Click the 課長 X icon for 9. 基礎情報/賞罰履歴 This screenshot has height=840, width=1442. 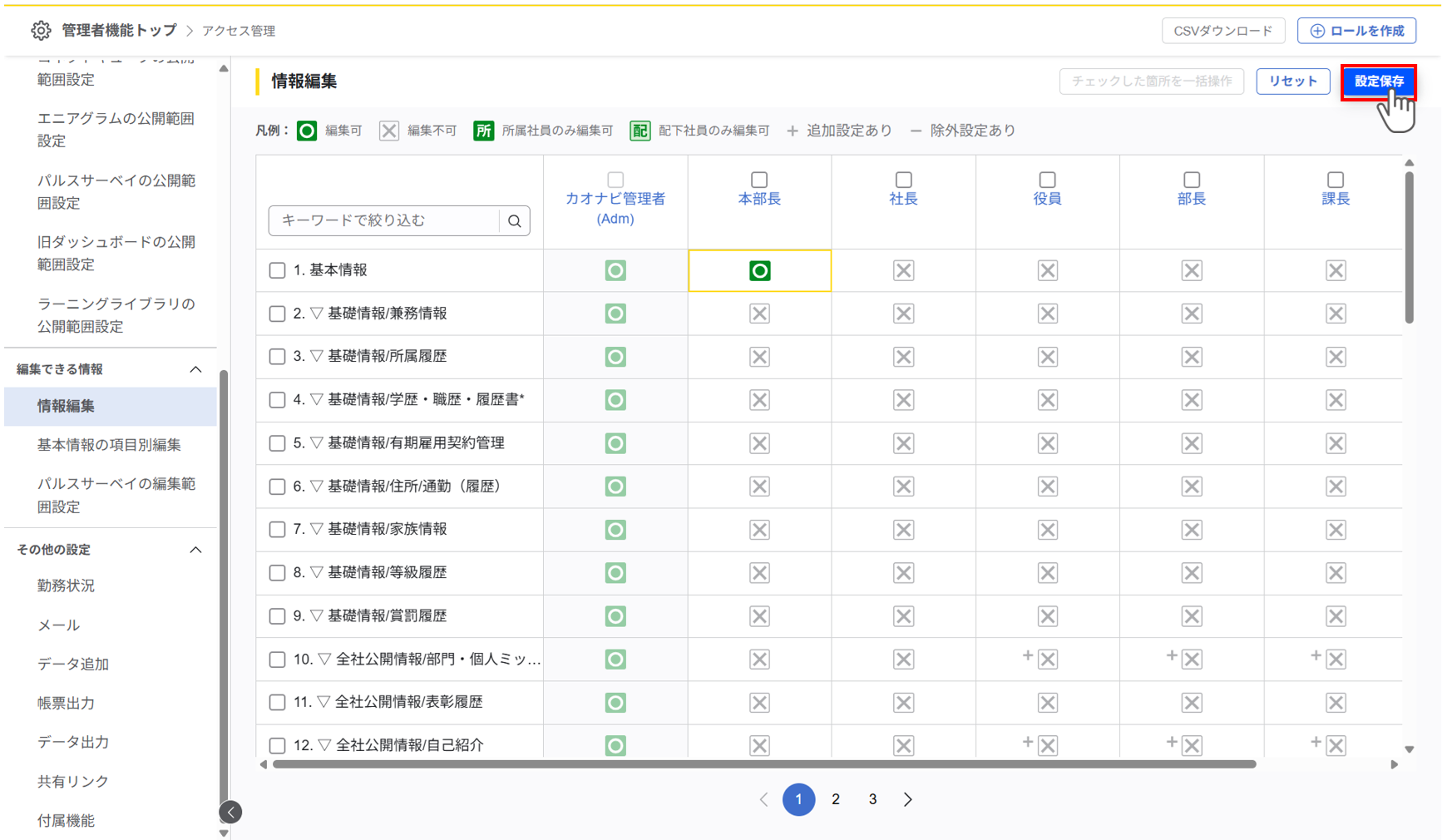[x=1336, y=616]
